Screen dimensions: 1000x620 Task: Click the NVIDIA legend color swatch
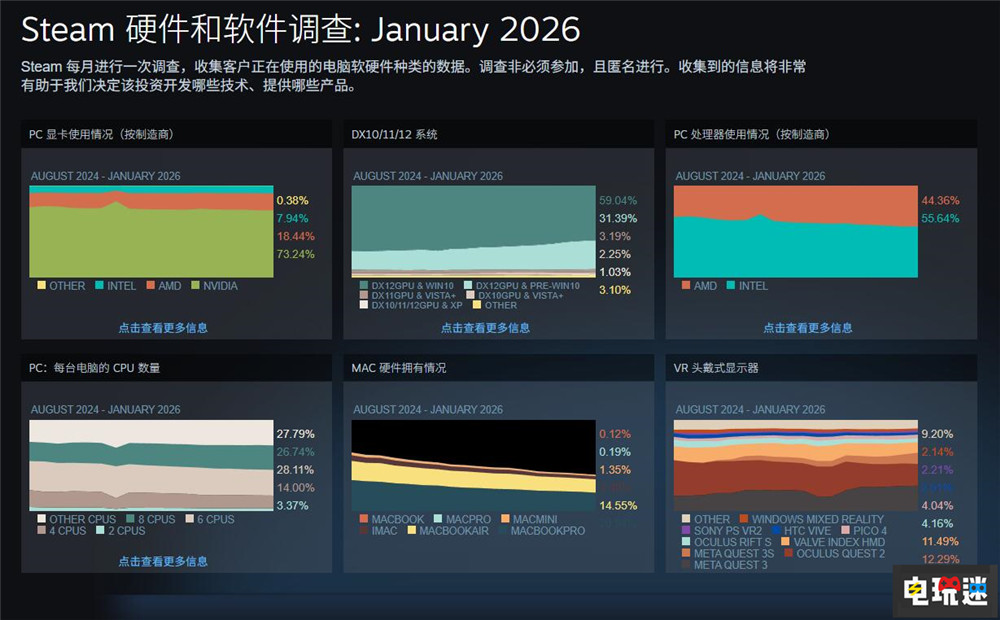click(195, 285)
